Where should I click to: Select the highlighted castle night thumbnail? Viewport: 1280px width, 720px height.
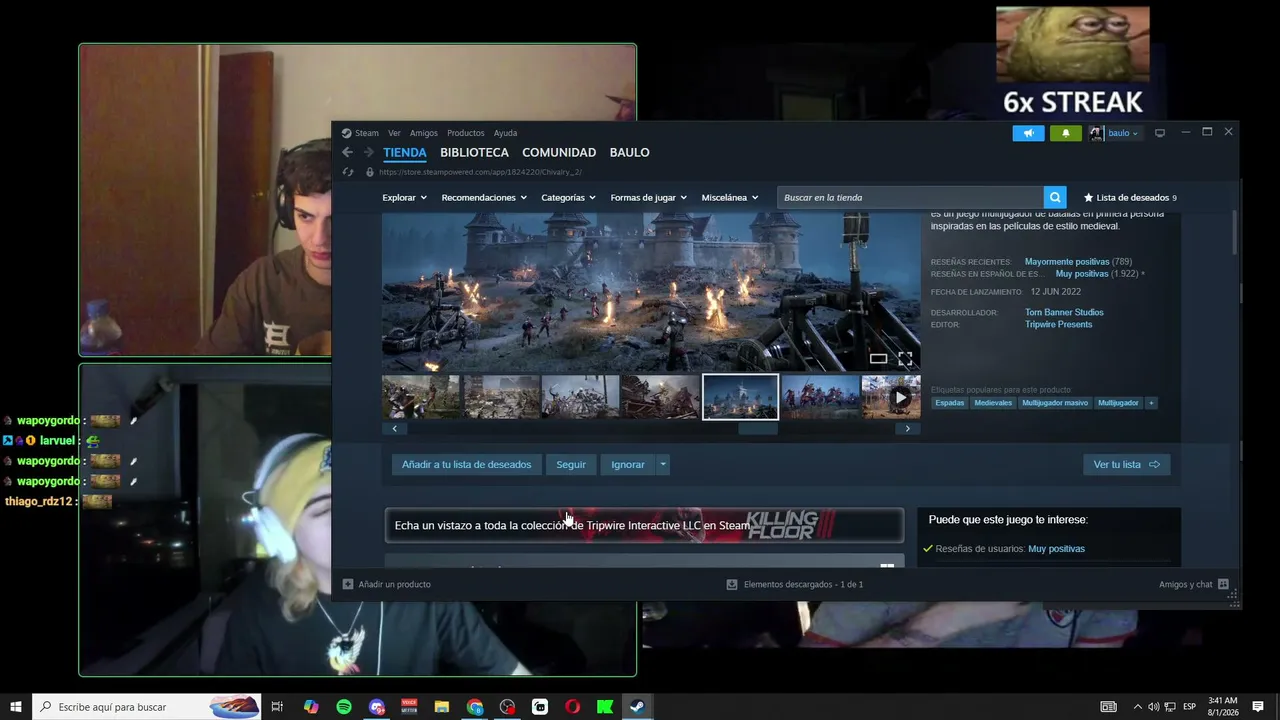point(740,397)
